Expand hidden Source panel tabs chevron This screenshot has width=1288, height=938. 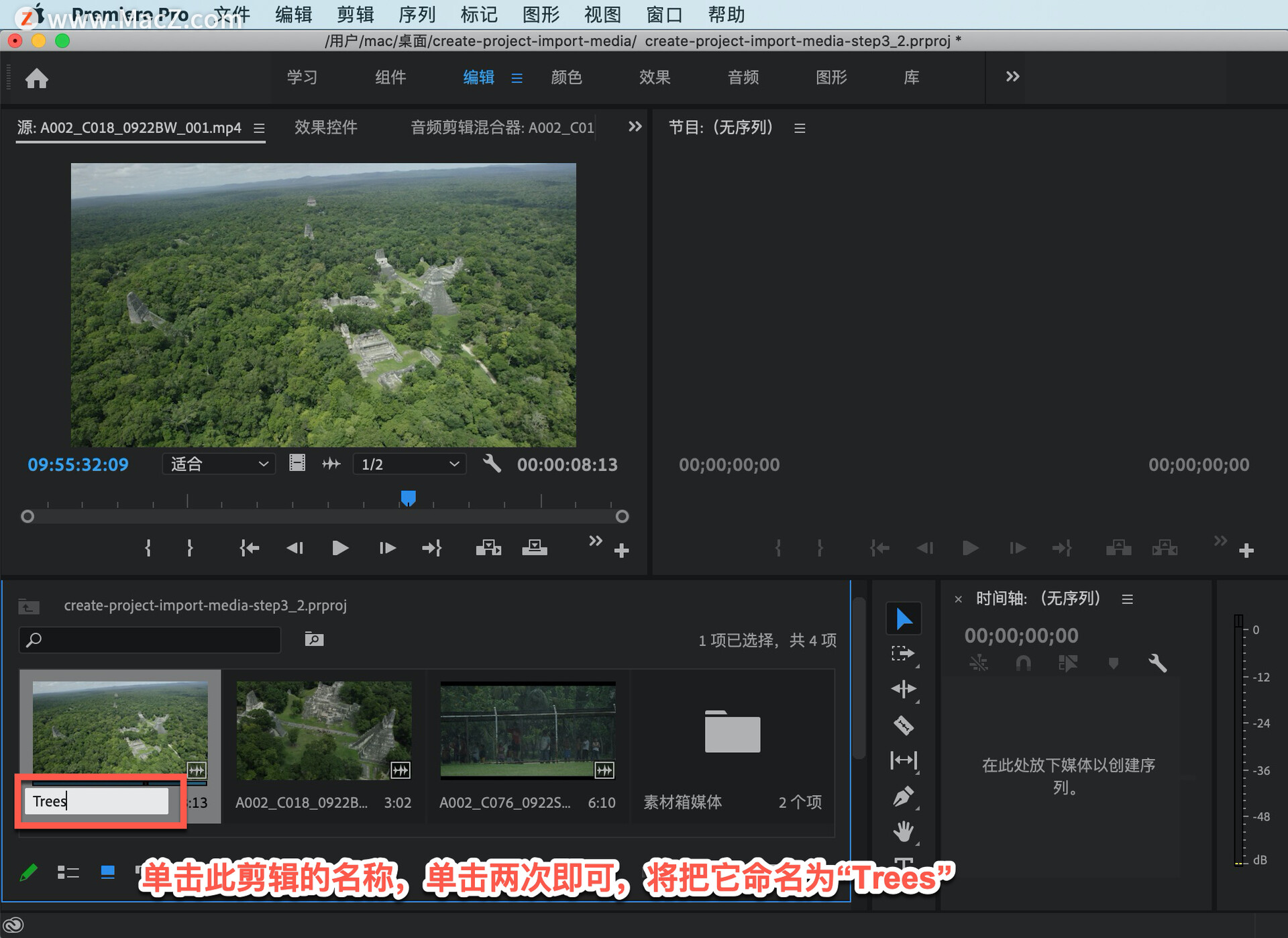[x=635, y=127]
